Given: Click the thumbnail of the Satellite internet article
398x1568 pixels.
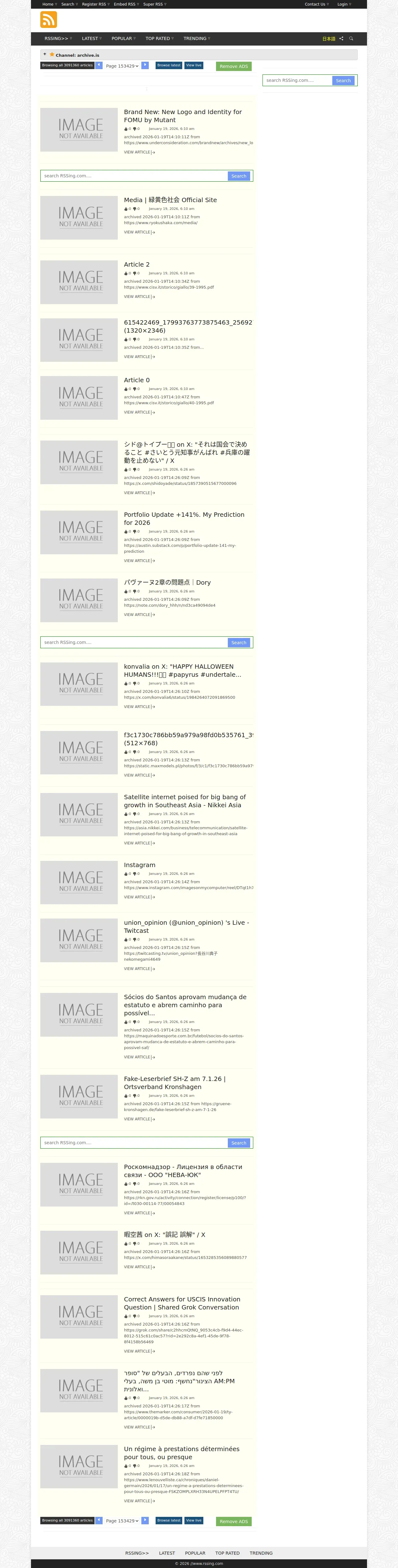Looking at the screenshot, I should (79, 814).
